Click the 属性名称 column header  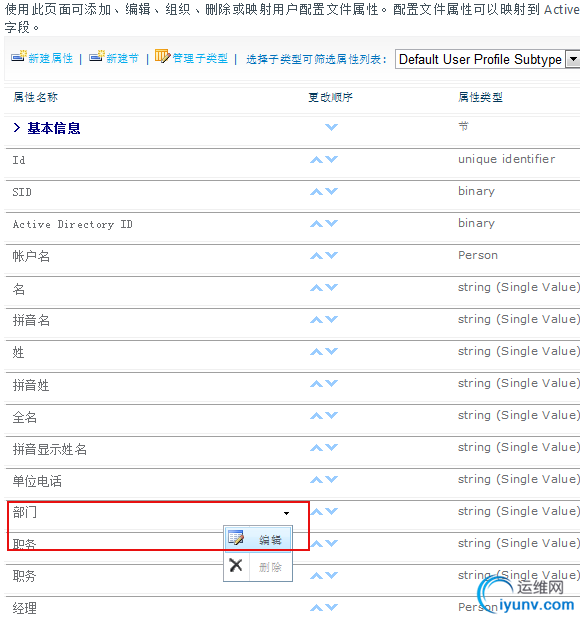tap(35, 97)
